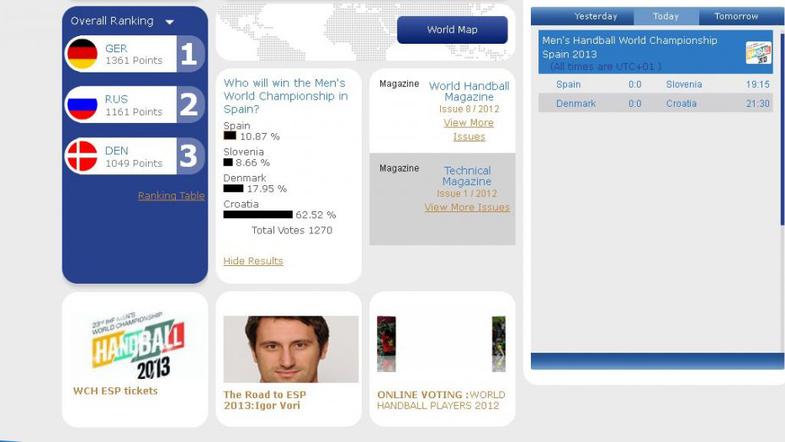
Task: Open the Ranking Table link
Action: [x=171, y=196]
